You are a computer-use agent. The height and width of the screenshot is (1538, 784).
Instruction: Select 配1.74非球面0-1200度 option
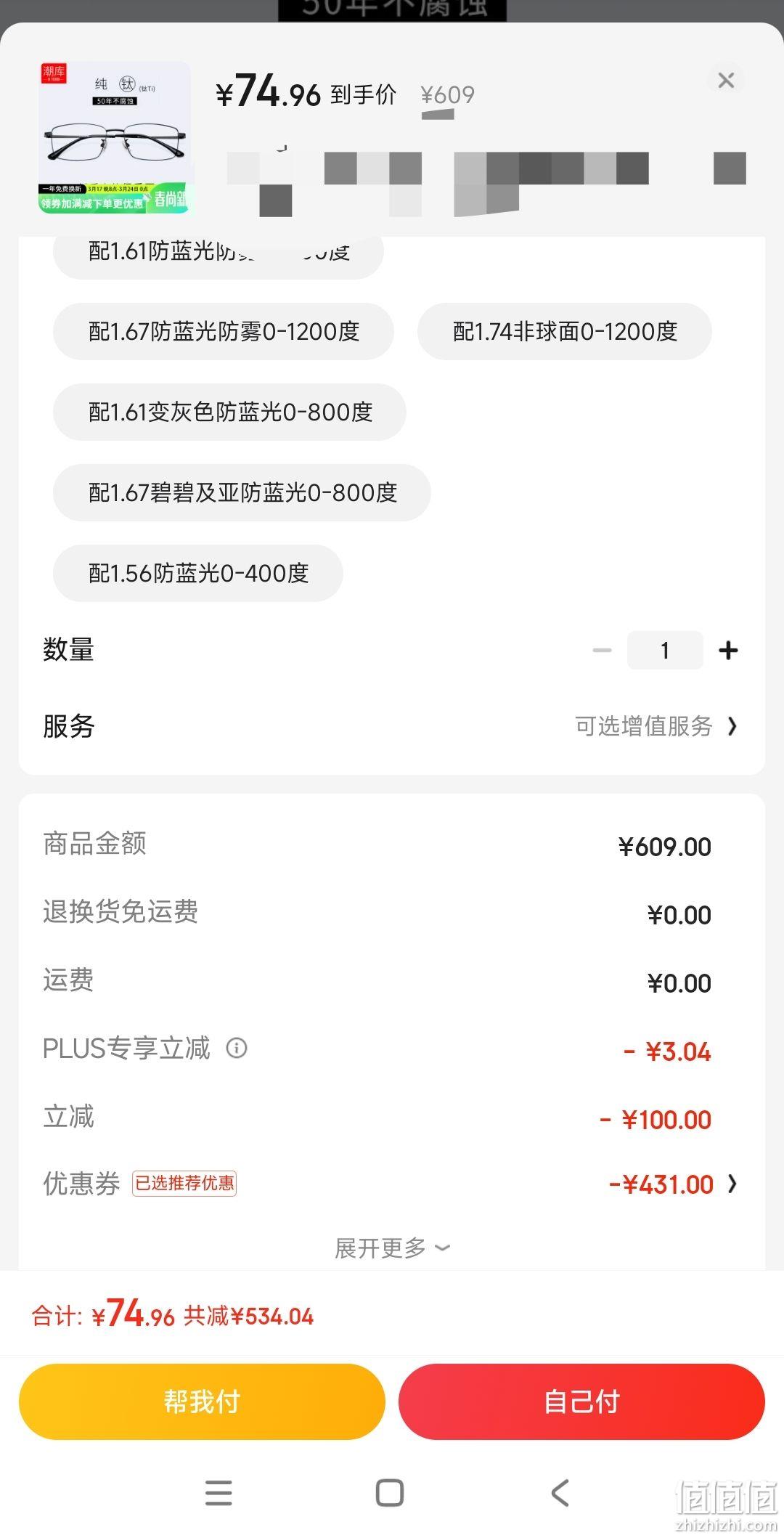pos(565,332)
